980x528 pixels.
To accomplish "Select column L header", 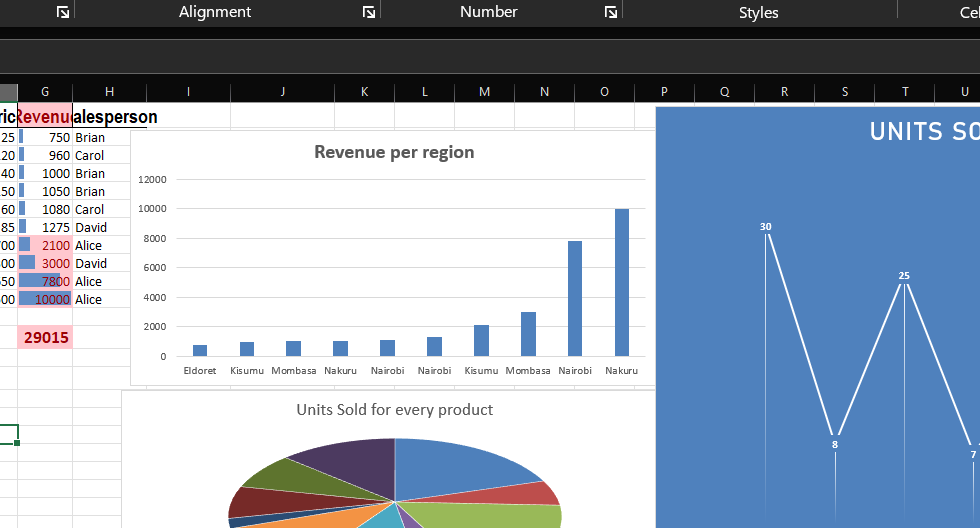I will tap(424, 92).
